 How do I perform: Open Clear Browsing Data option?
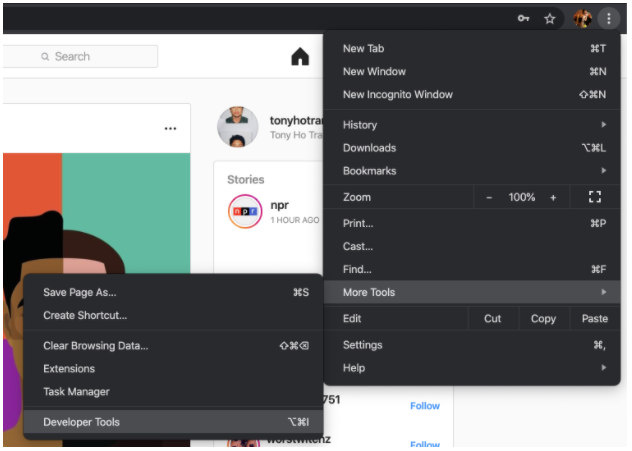pos(96,346)
